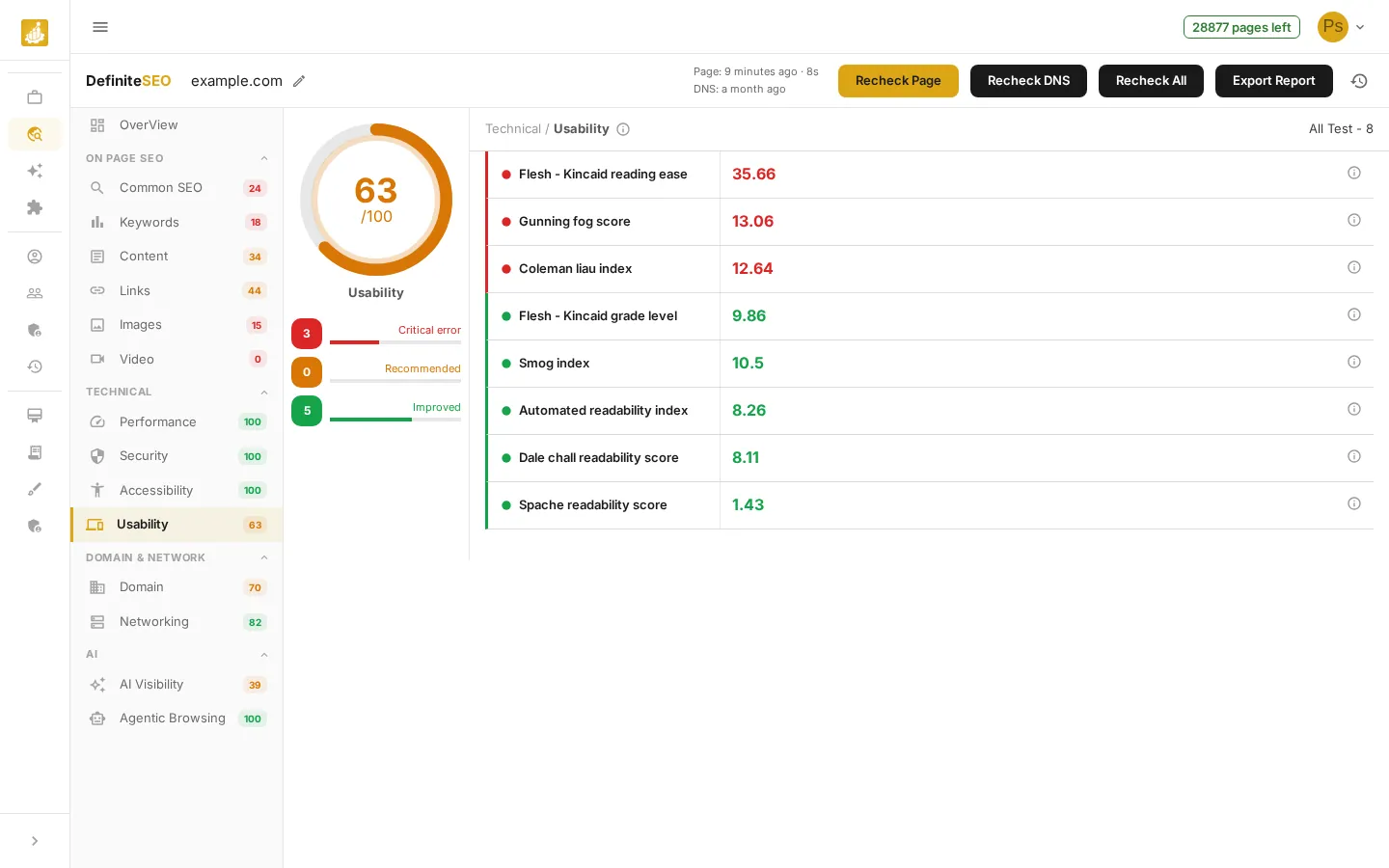Click the Recheck DNS button
This screenshot has height=868, width=1389.
click(x=1028, y=81)
